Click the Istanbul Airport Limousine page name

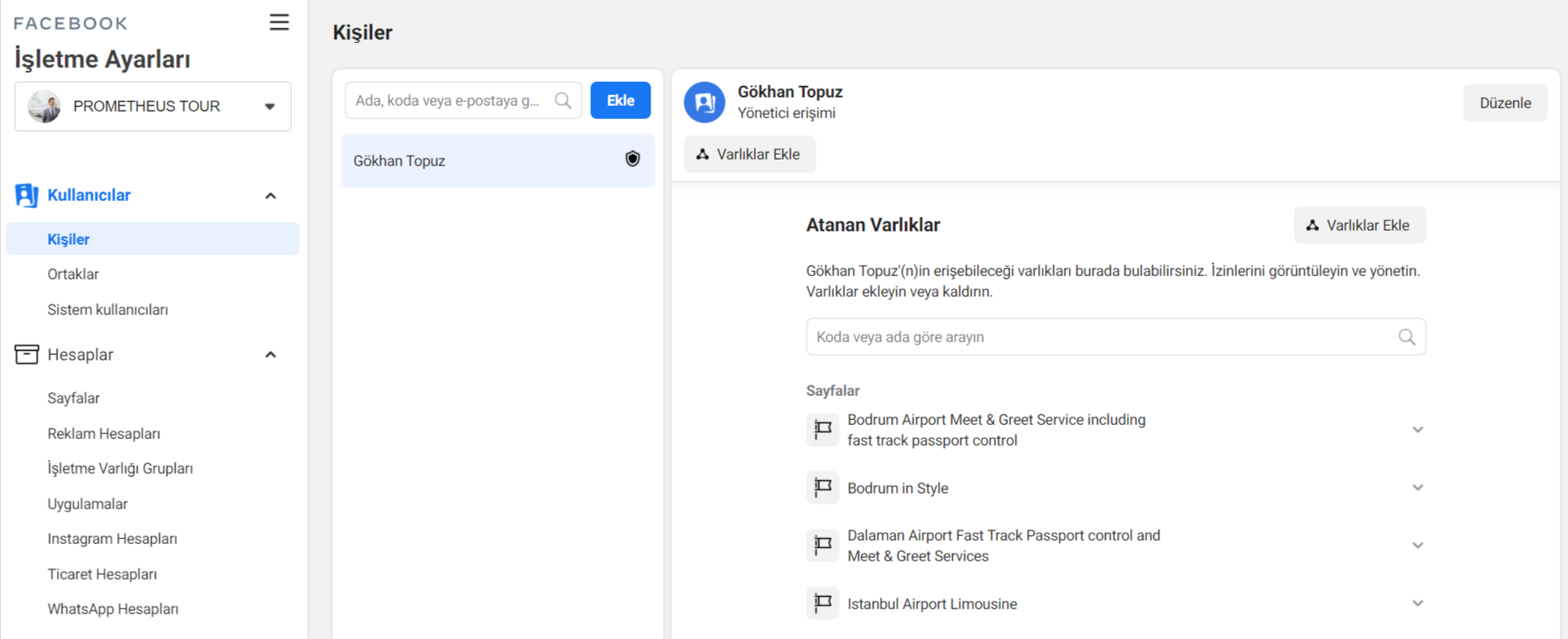tap(932, 604)
